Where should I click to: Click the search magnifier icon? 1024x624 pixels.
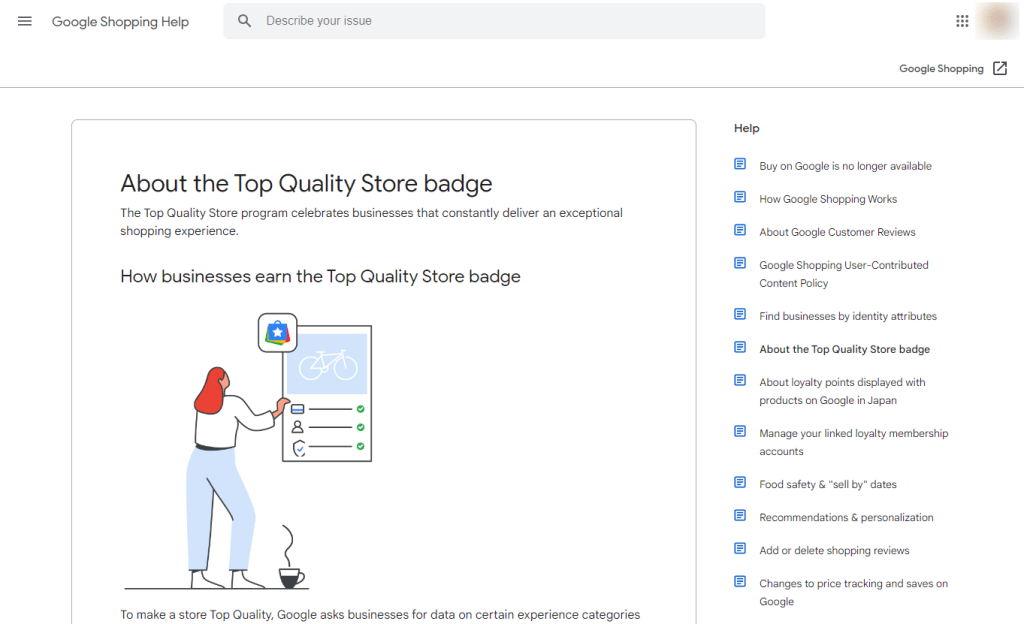(244, 21)
